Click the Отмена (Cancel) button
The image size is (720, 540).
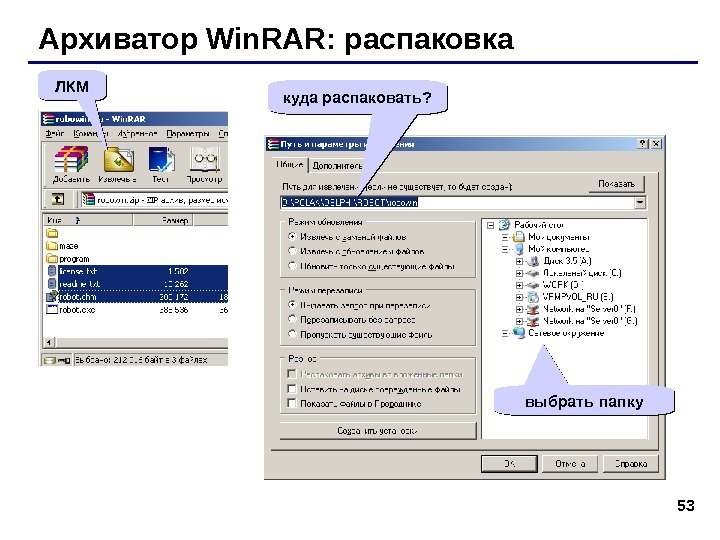point(570,464)
